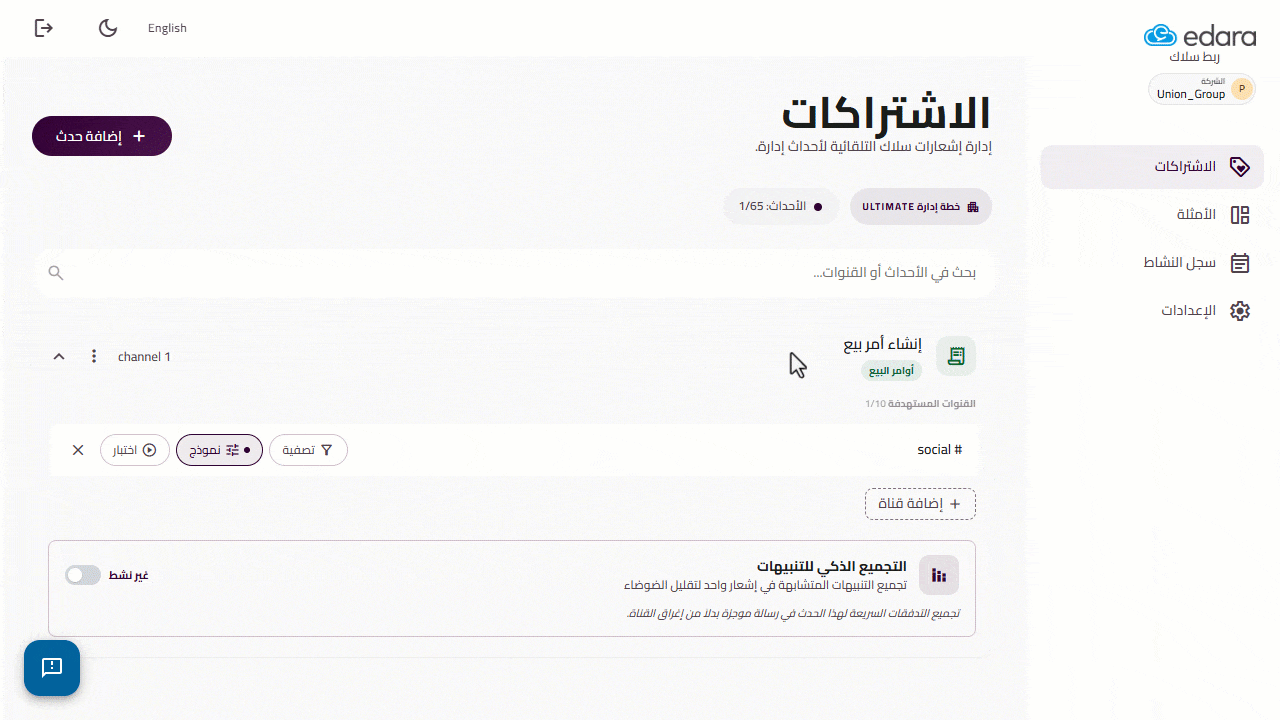1280x720 pixels.
Task: Click the channel 1 label
Action: coord(144,357)
